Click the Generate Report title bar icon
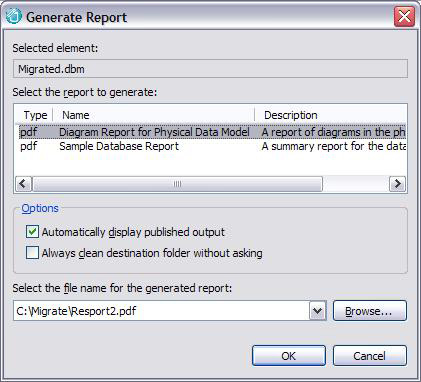Image resolution: width=421 pixels, height=382 pixels. [x=14, y=16]
